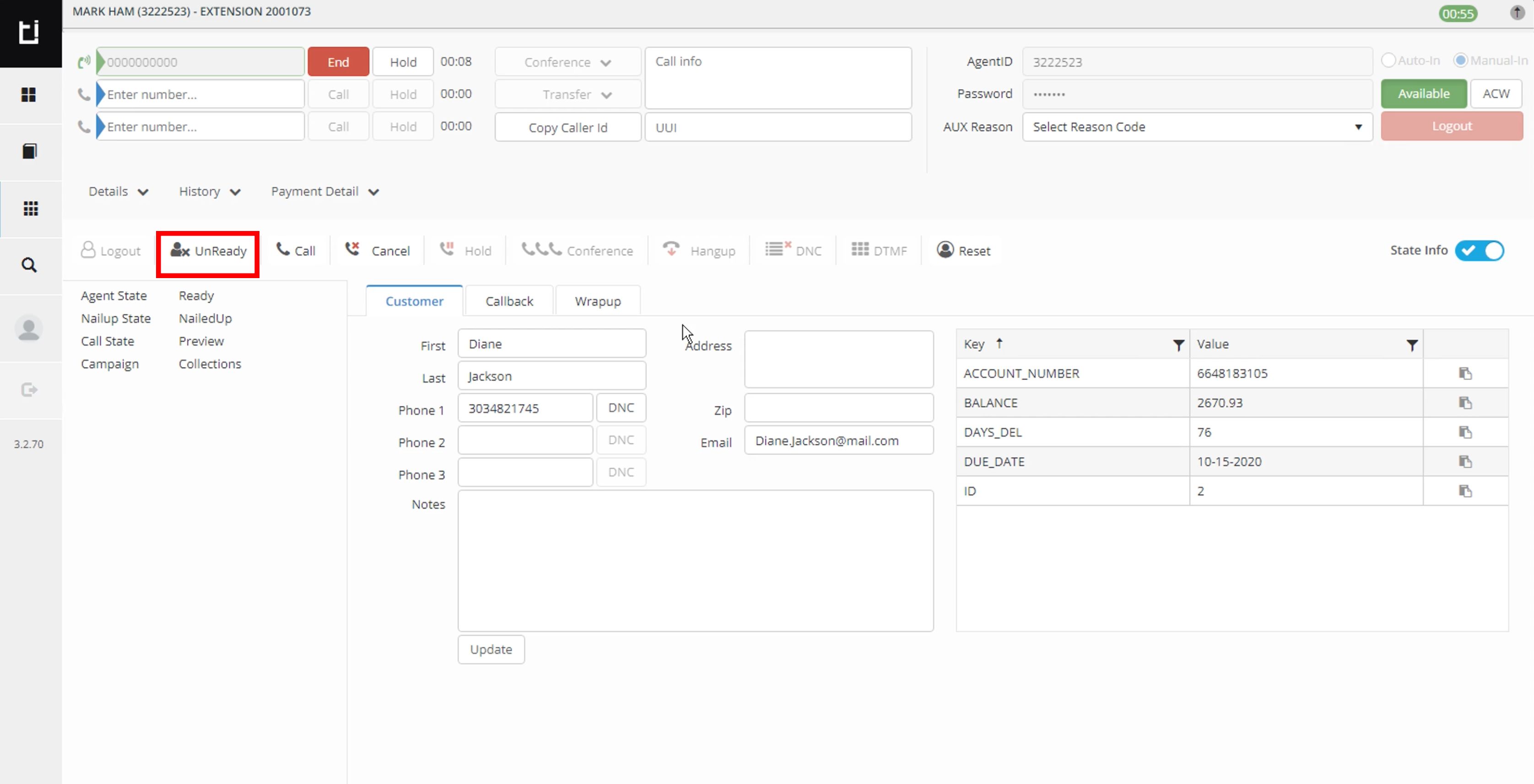The height and width of the screenshot is (784, 1534).
Task: Click the Password field
Action: pyautogui.click(x=1197, y=94)
